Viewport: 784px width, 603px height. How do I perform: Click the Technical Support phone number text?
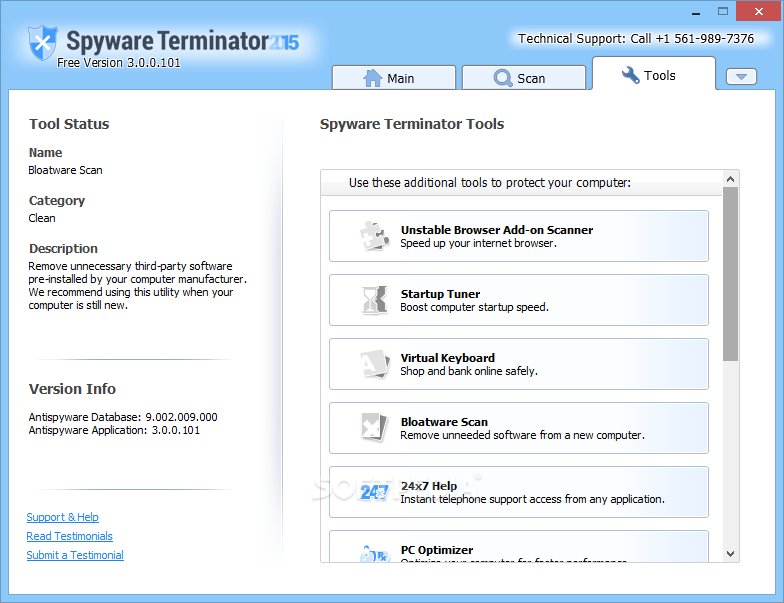pos(636,38)
